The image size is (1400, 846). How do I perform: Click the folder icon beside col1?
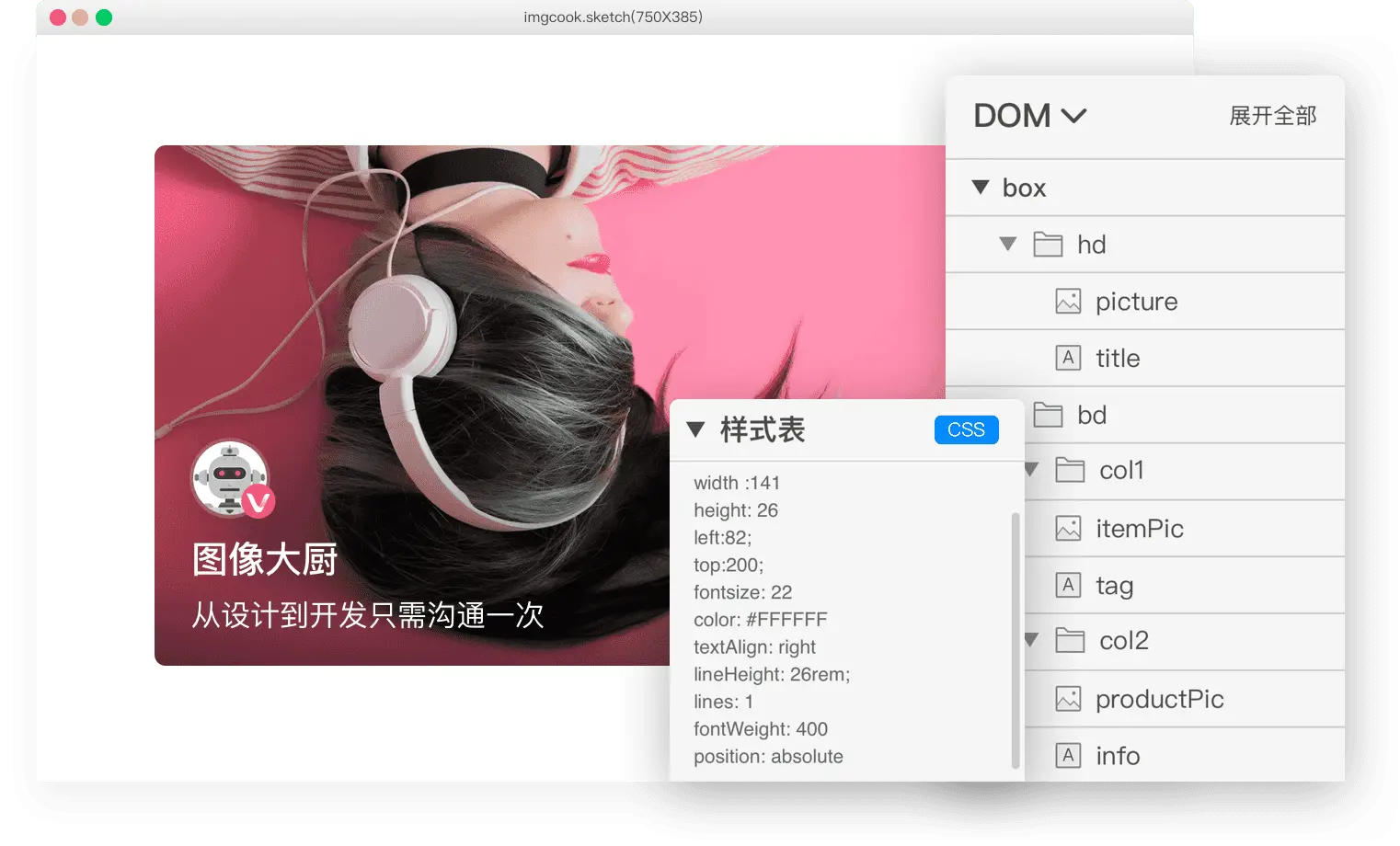pos(1070,471)
